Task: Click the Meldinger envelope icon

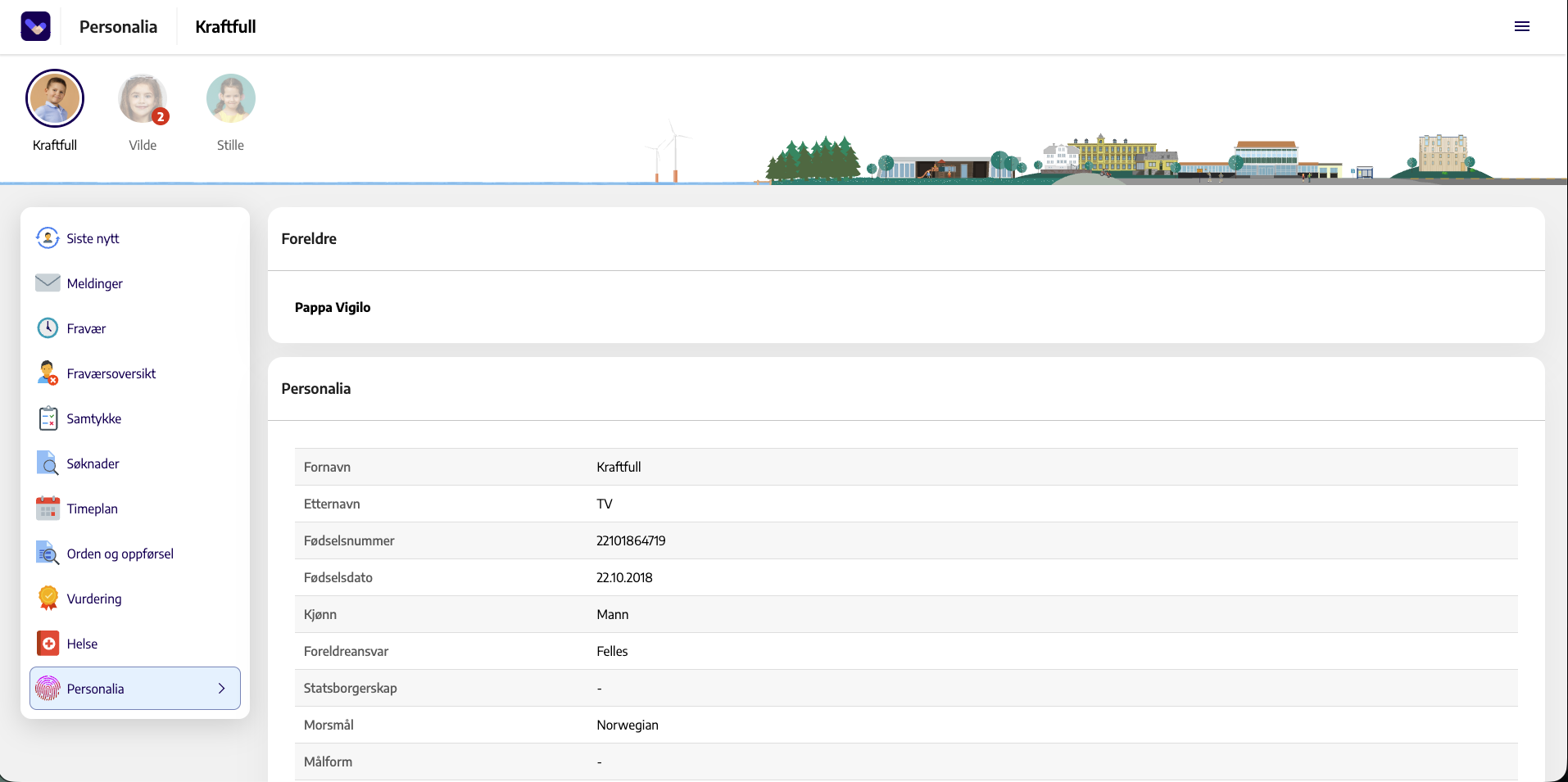Action: tap(48, 283)
